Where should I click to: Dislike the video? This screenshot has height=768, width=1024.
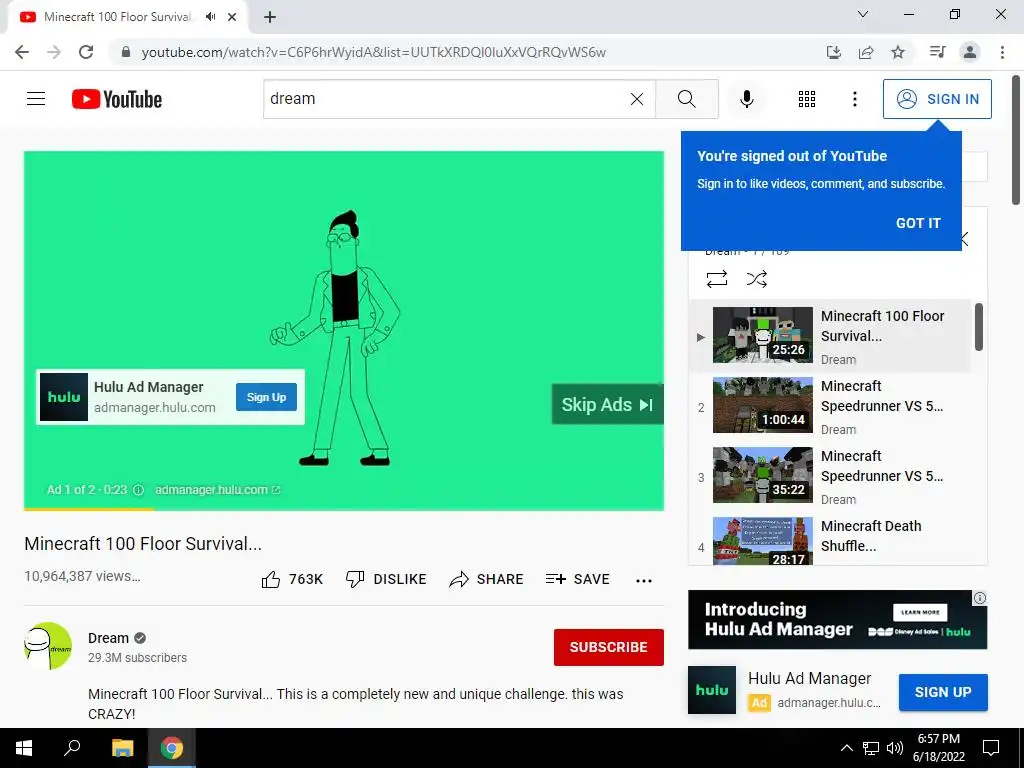pos(386,579)
